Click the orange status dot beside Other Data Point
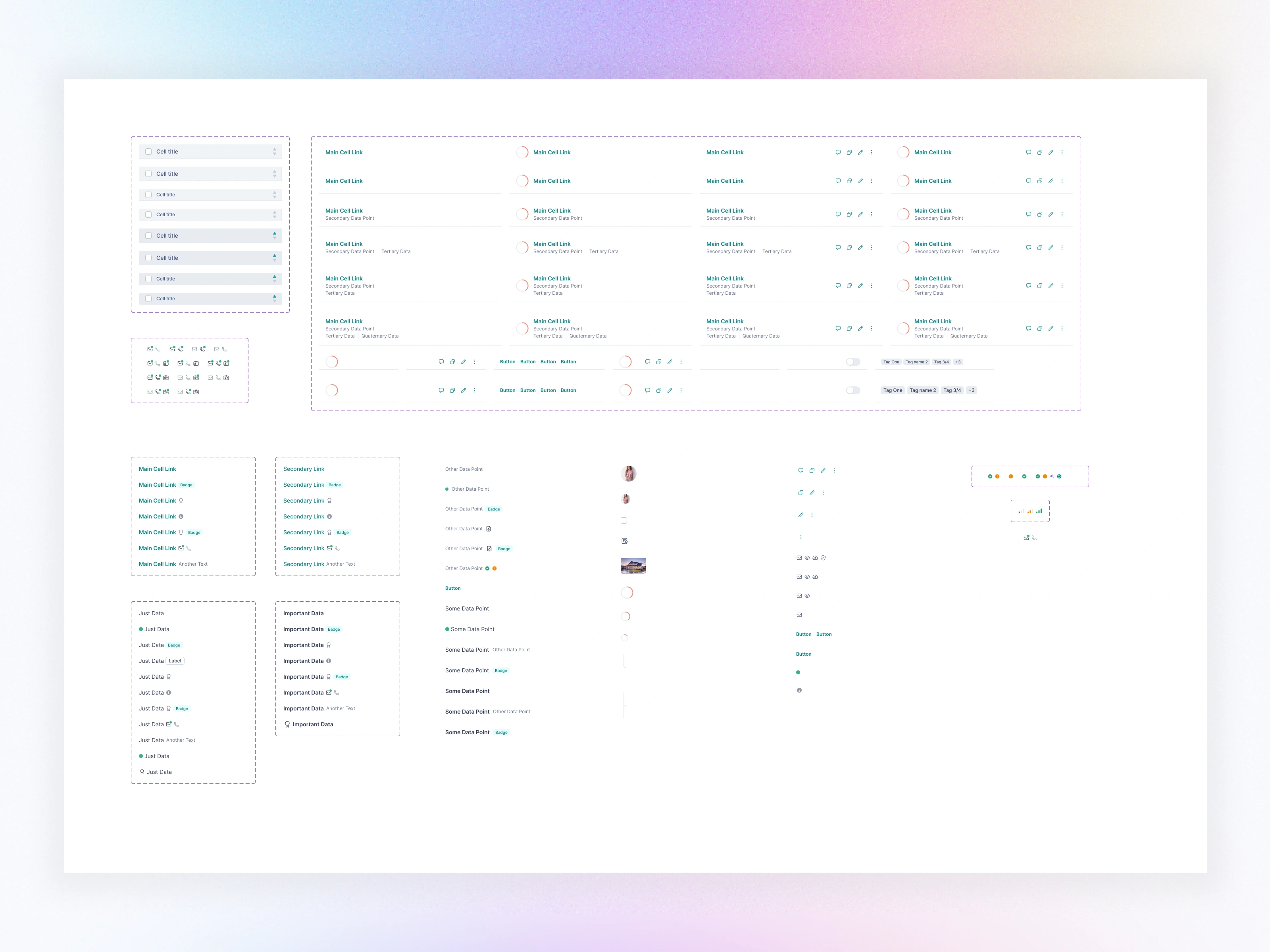The width and height of the screenshot is (1270, 952). tap(495, 569)
